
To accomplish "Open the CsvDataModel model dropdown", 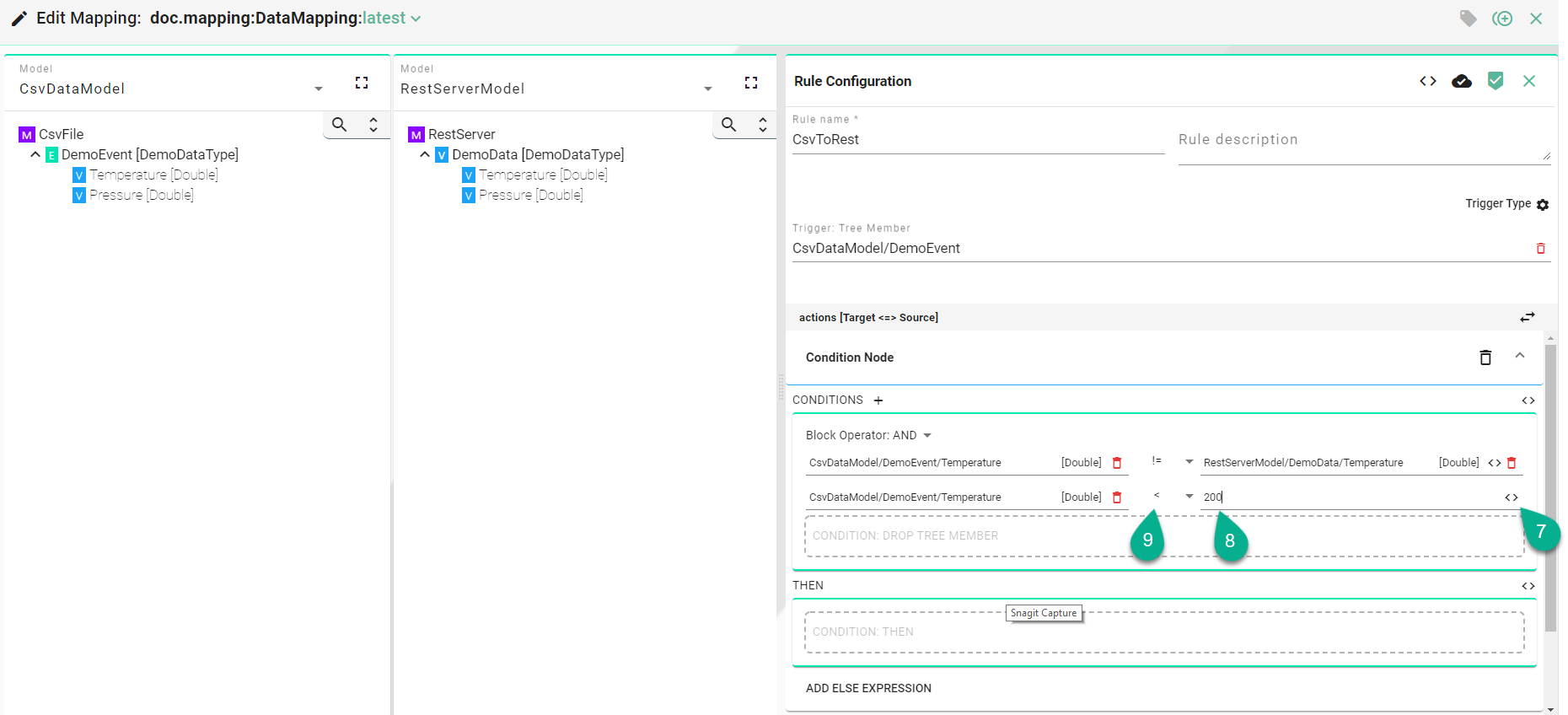I will 318,89.
